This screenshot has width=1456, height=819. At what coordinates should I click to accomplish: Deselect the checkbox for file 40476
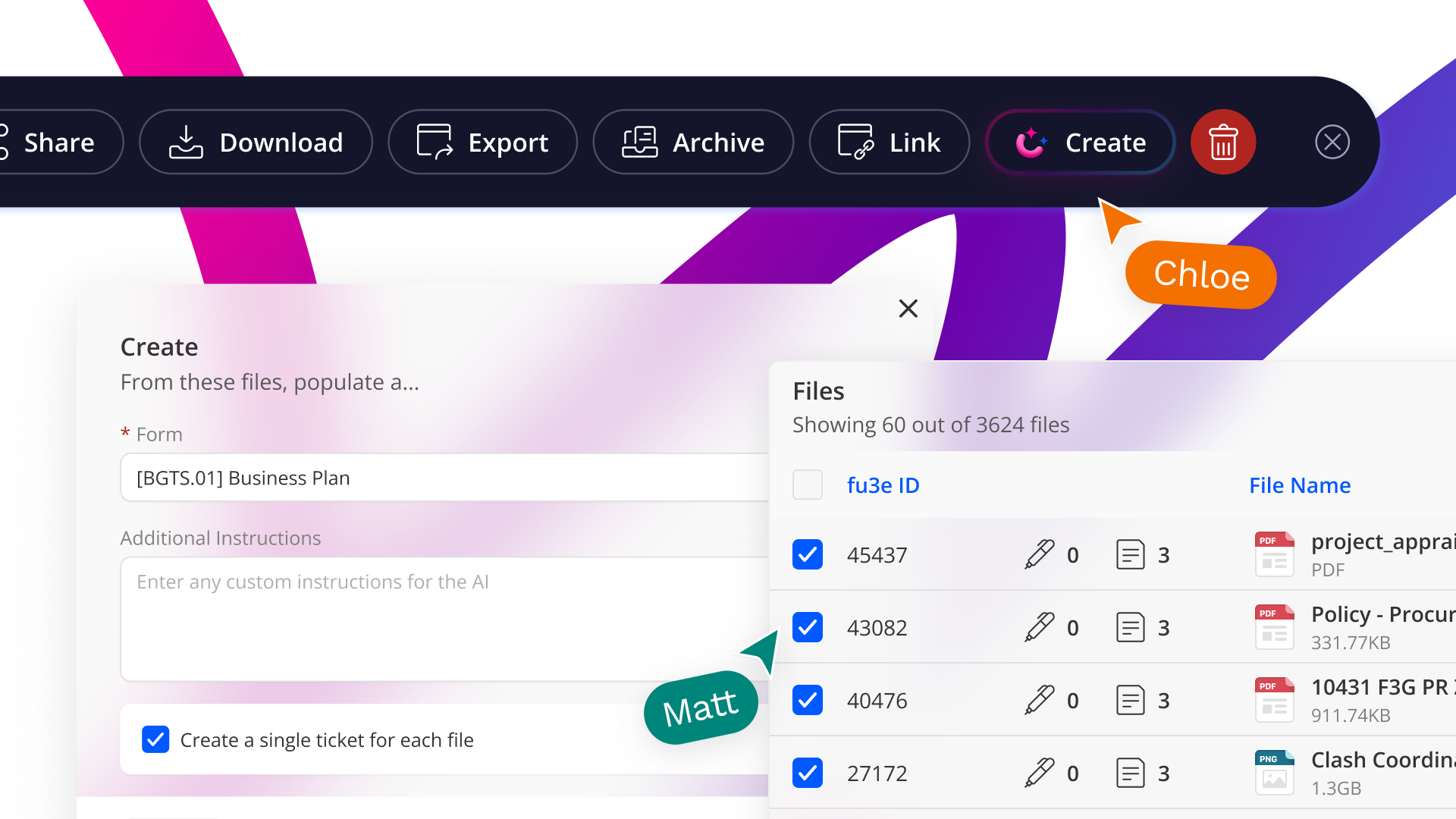tap(808, 701)
